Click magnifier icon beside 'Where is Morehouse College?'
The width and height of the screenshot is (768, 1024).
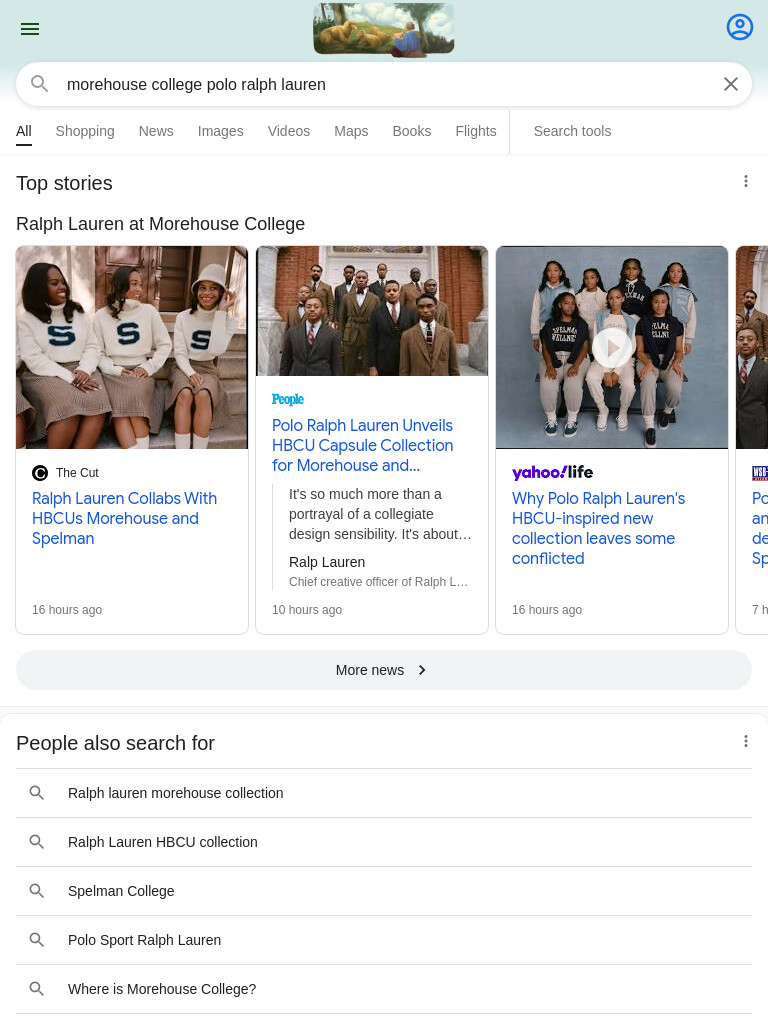(x=37, y=989)
